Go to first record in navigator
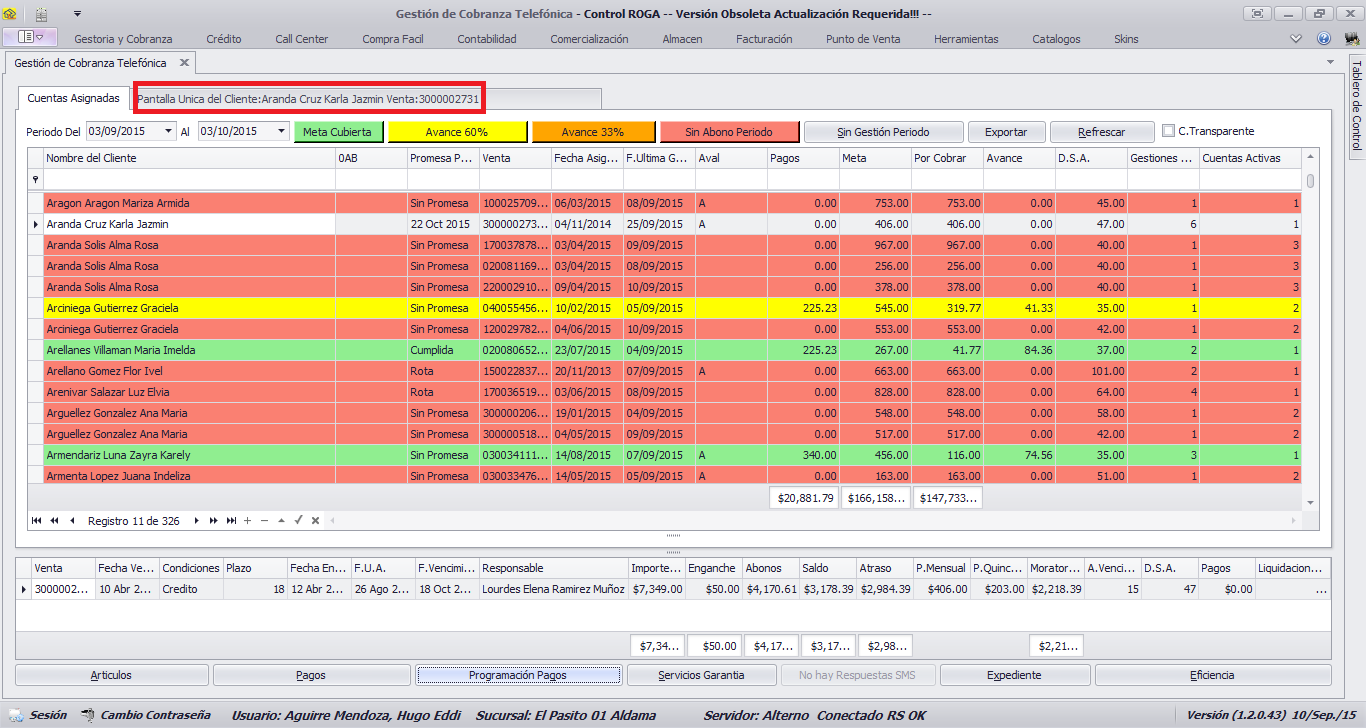 click(x=37, y=521)
